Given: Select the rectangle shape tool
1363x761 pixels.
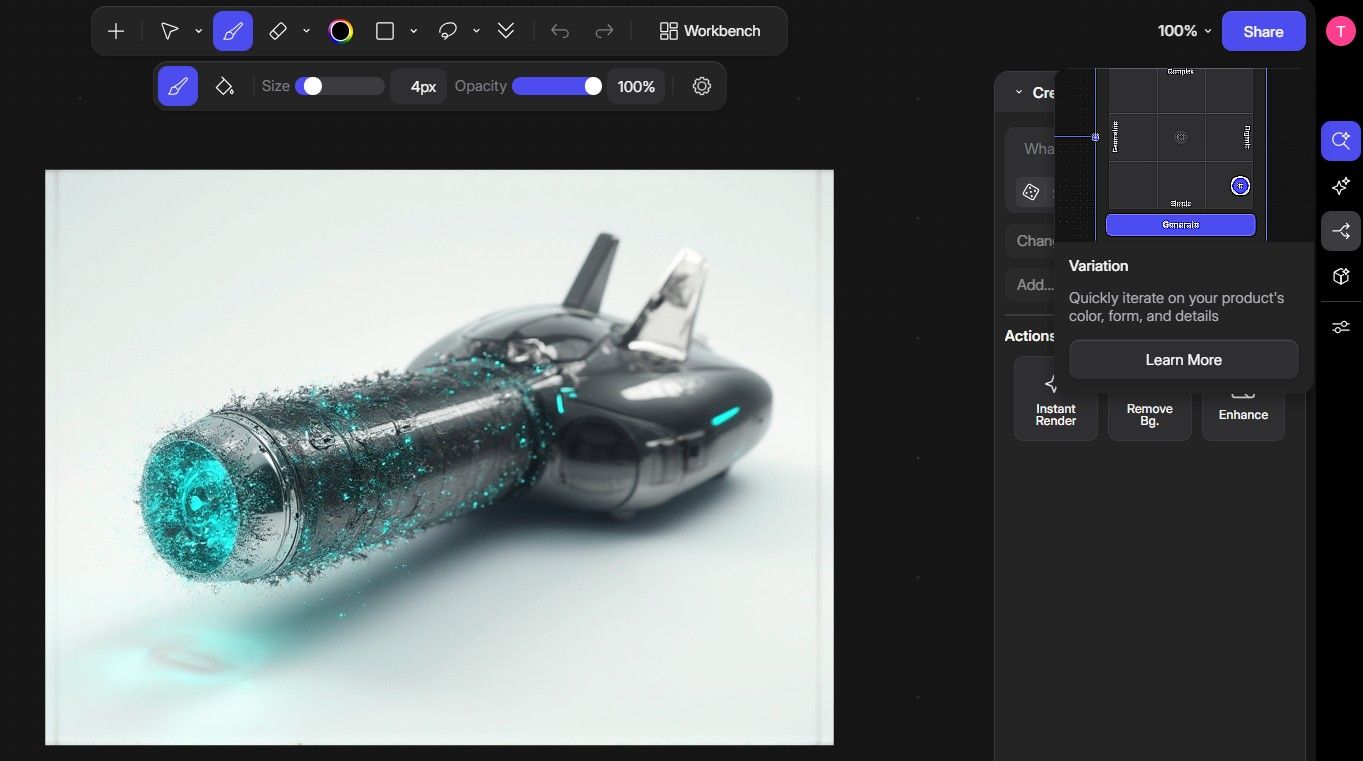Looking at the screenshot, I should [385, 31].
